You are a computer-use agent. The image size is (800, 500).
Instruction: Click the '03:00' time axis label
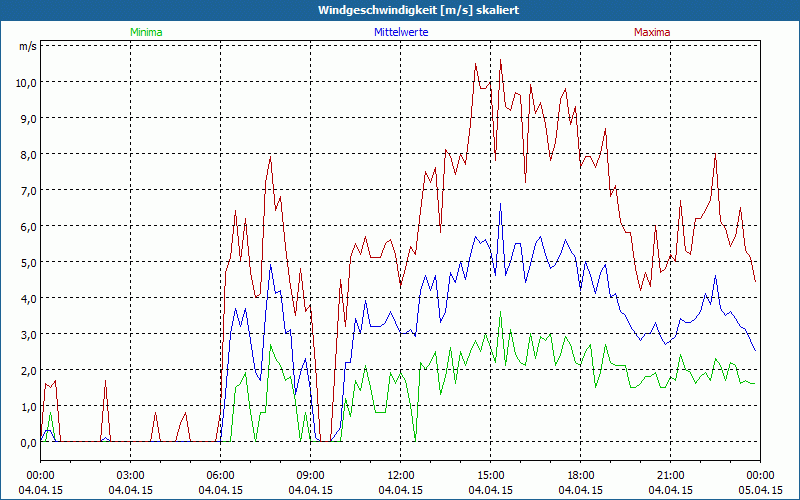pyautogui.click(x=131, y=476)
